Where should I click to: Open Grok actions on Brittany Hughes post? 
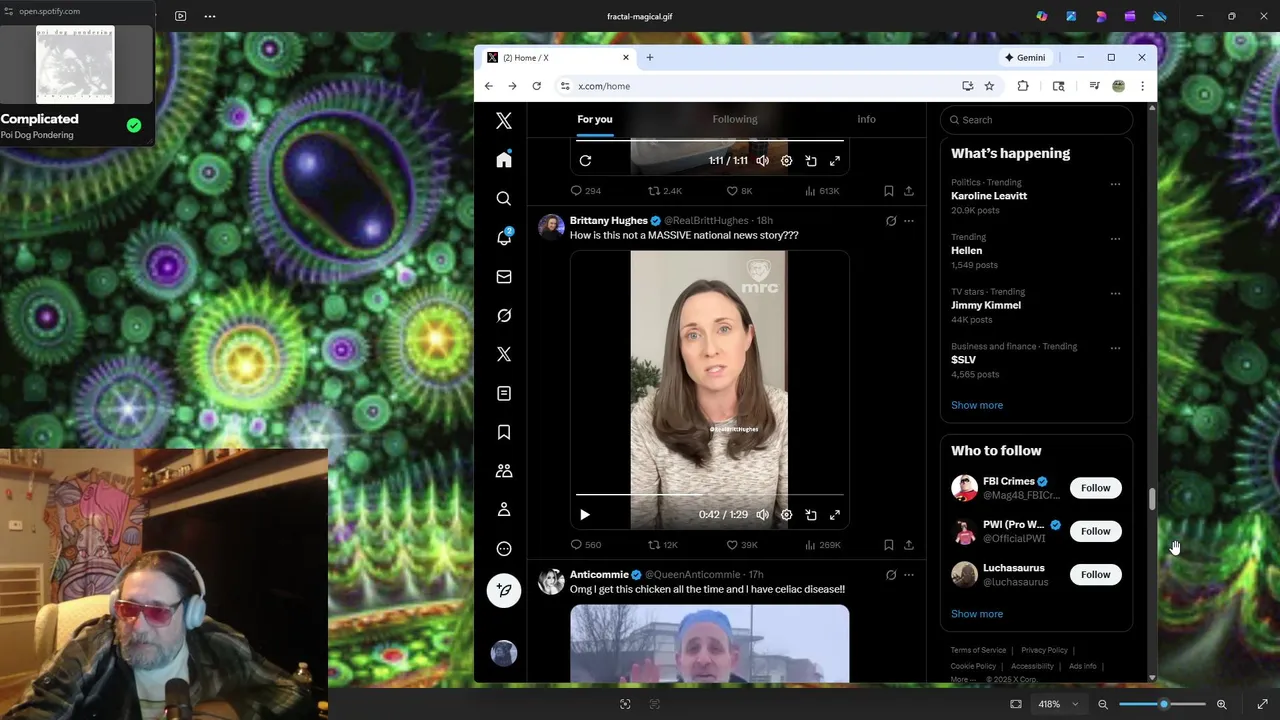891,221
